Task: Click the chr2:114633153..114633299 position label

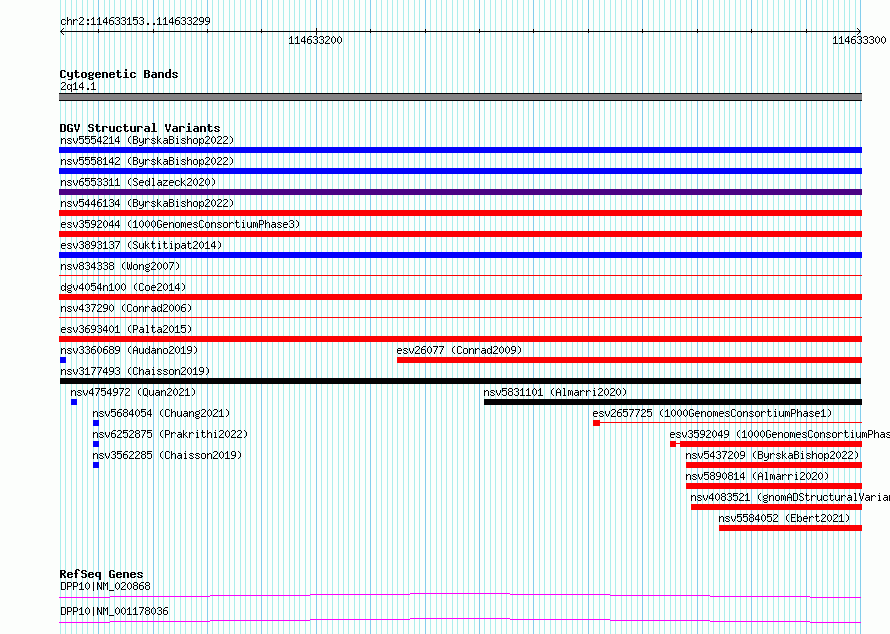Action: 135,21
